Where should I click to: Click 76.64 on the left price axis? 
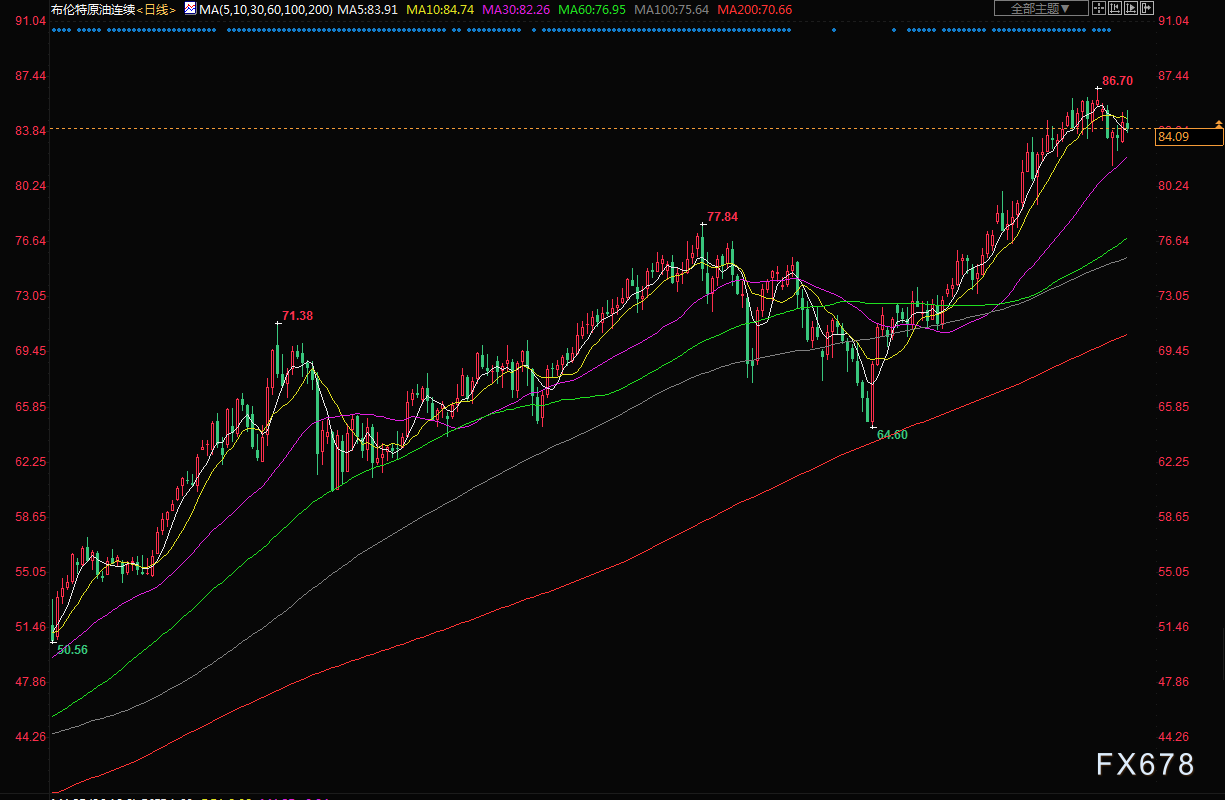(30, 241)
